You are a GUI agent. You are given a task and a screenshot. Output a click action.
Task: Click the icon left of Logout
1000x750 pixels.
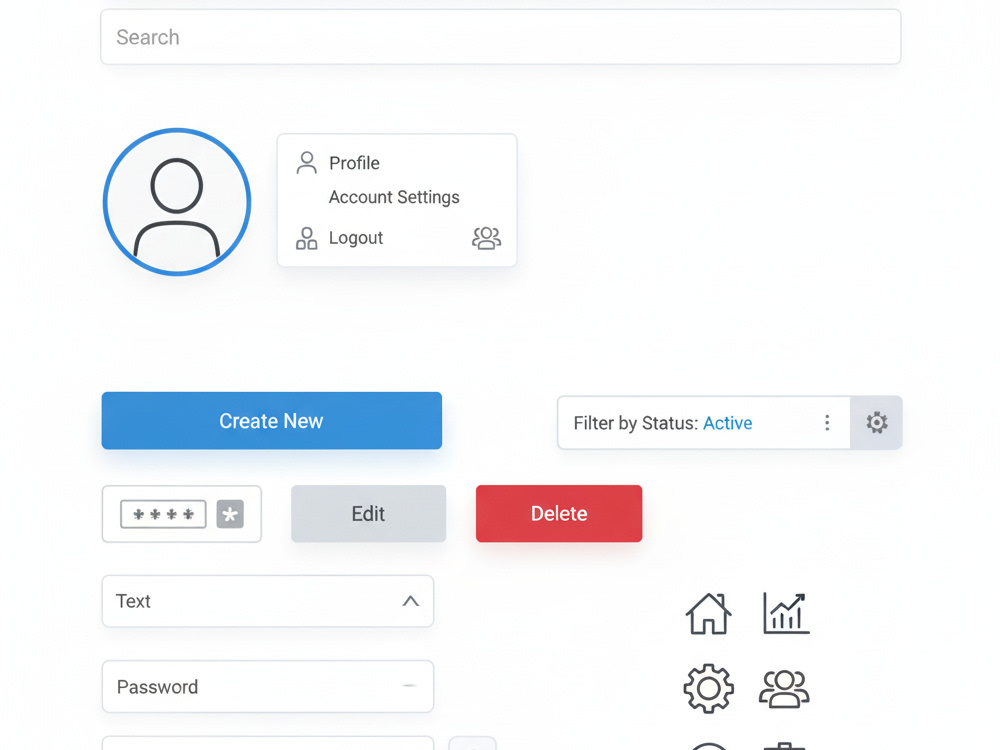307,238
